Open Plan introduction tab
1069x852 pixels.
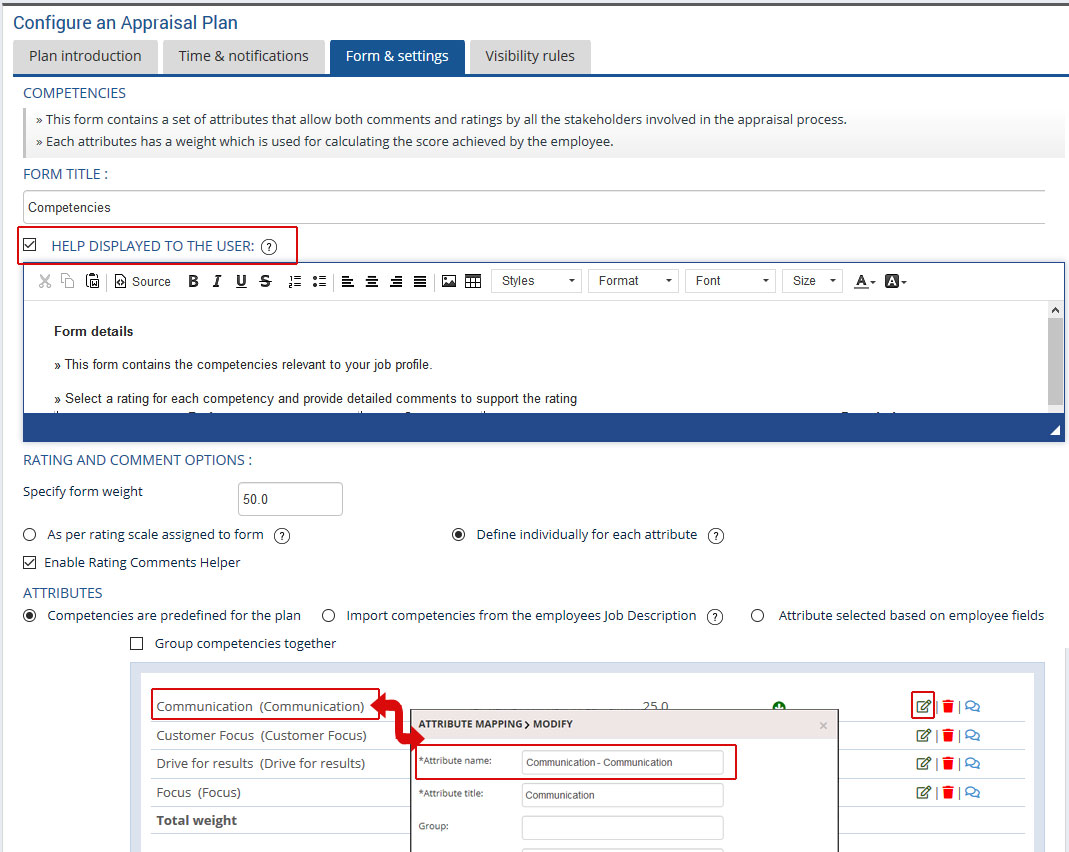coord(85,57)
